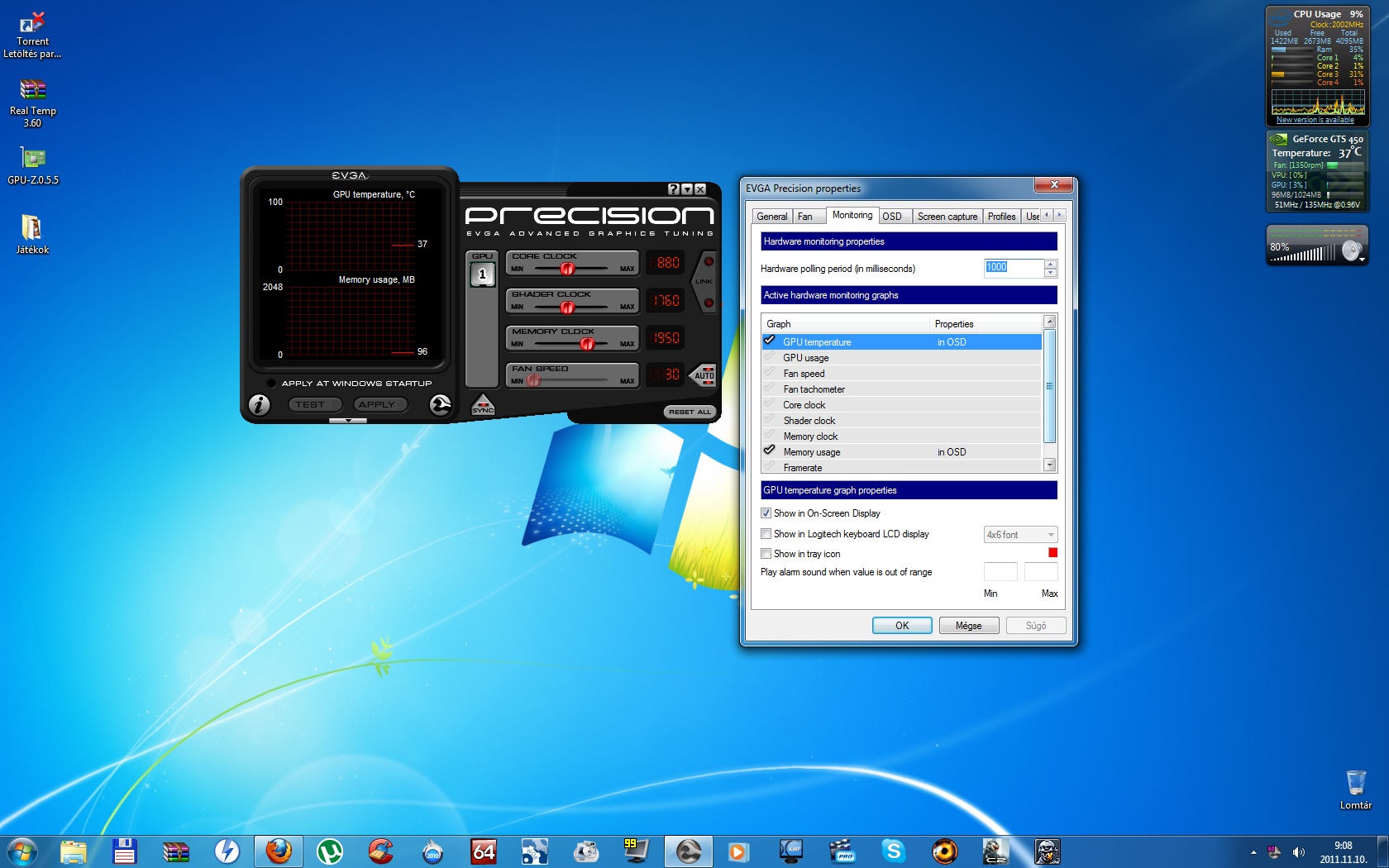Image resolution: width=1389 pixels, height=868 pixels.
Task: Open the Lomtár recycle bin
Action: [x=1356, y=789]
